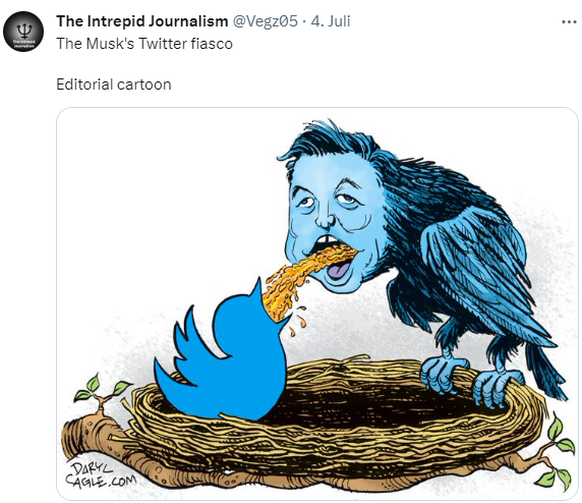Click the tweet text Musk's Twitter fiasco
Viewport: 582px width, 503px height.
point(159,44)
